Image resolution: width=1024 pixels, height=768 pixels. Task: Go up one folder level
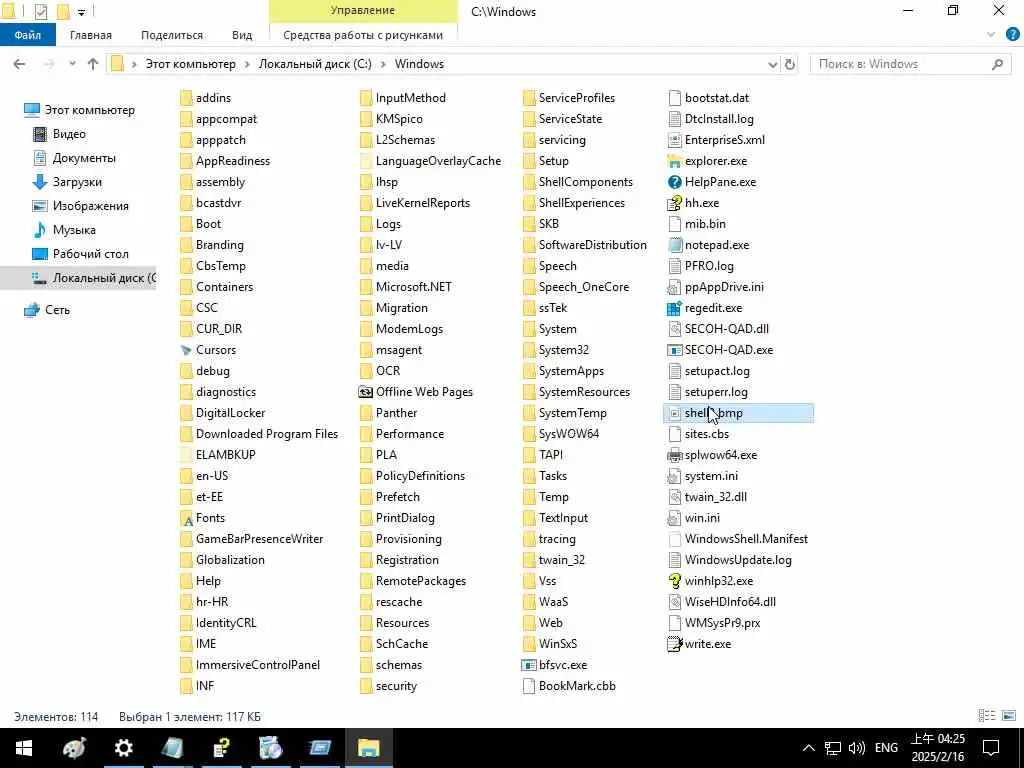pos(93,64)
